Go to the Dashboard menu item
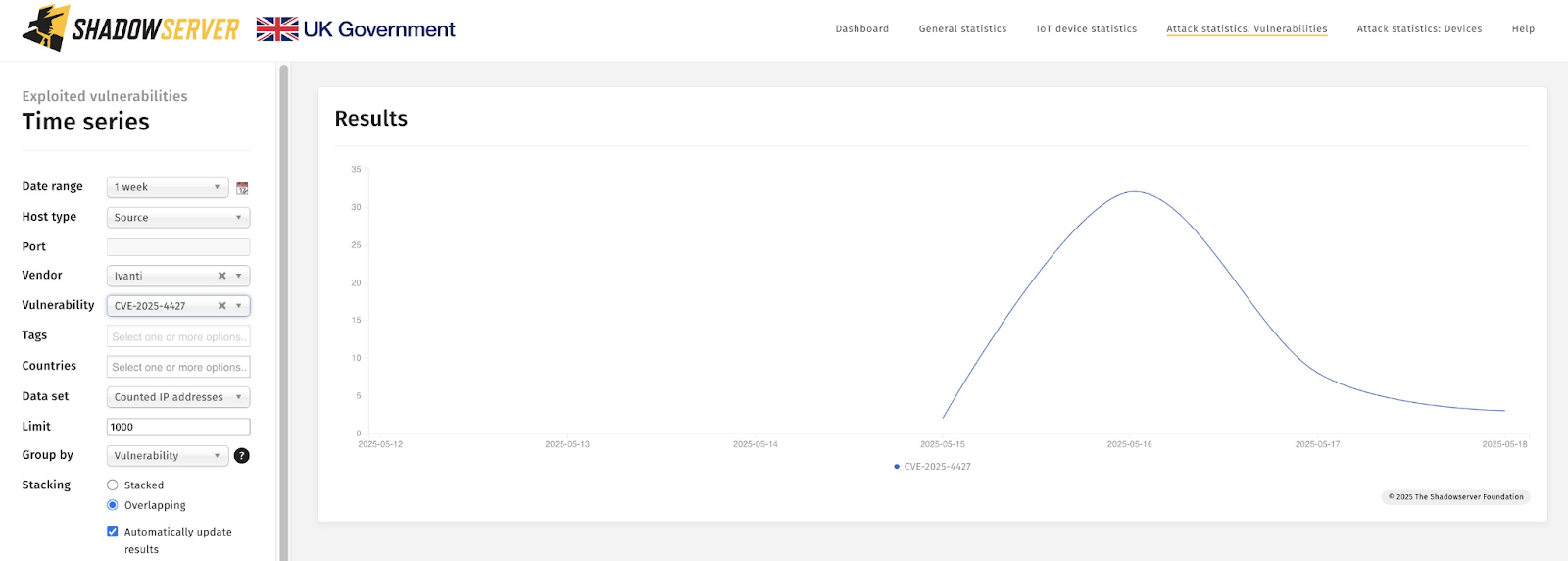 (x=861, y=29)
